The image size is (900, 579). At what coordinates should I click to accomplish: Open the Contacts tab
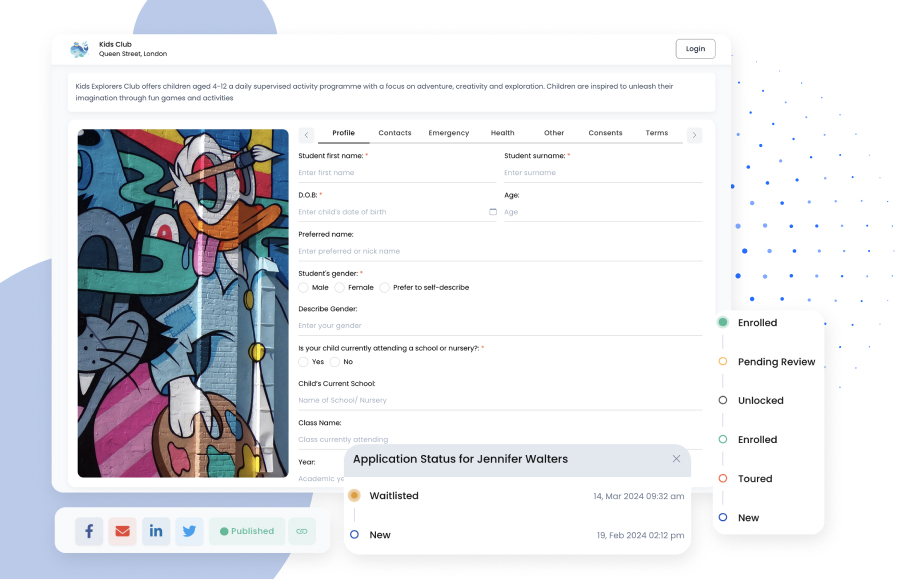pos(395,133)
